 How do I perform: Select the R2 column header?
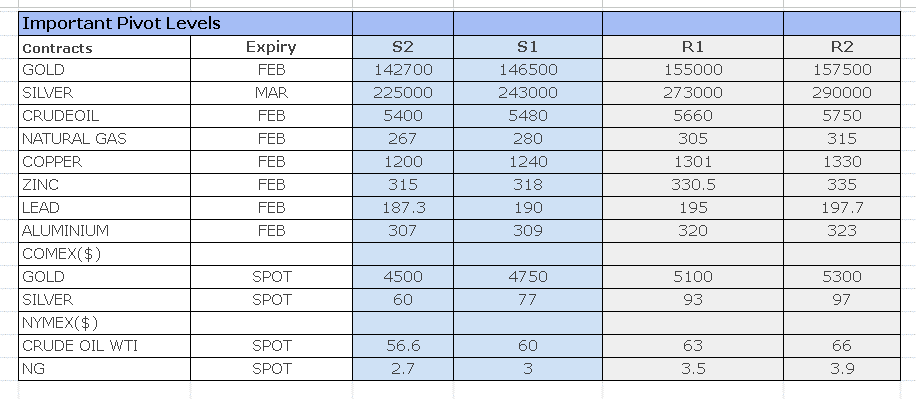coord(842,47)
